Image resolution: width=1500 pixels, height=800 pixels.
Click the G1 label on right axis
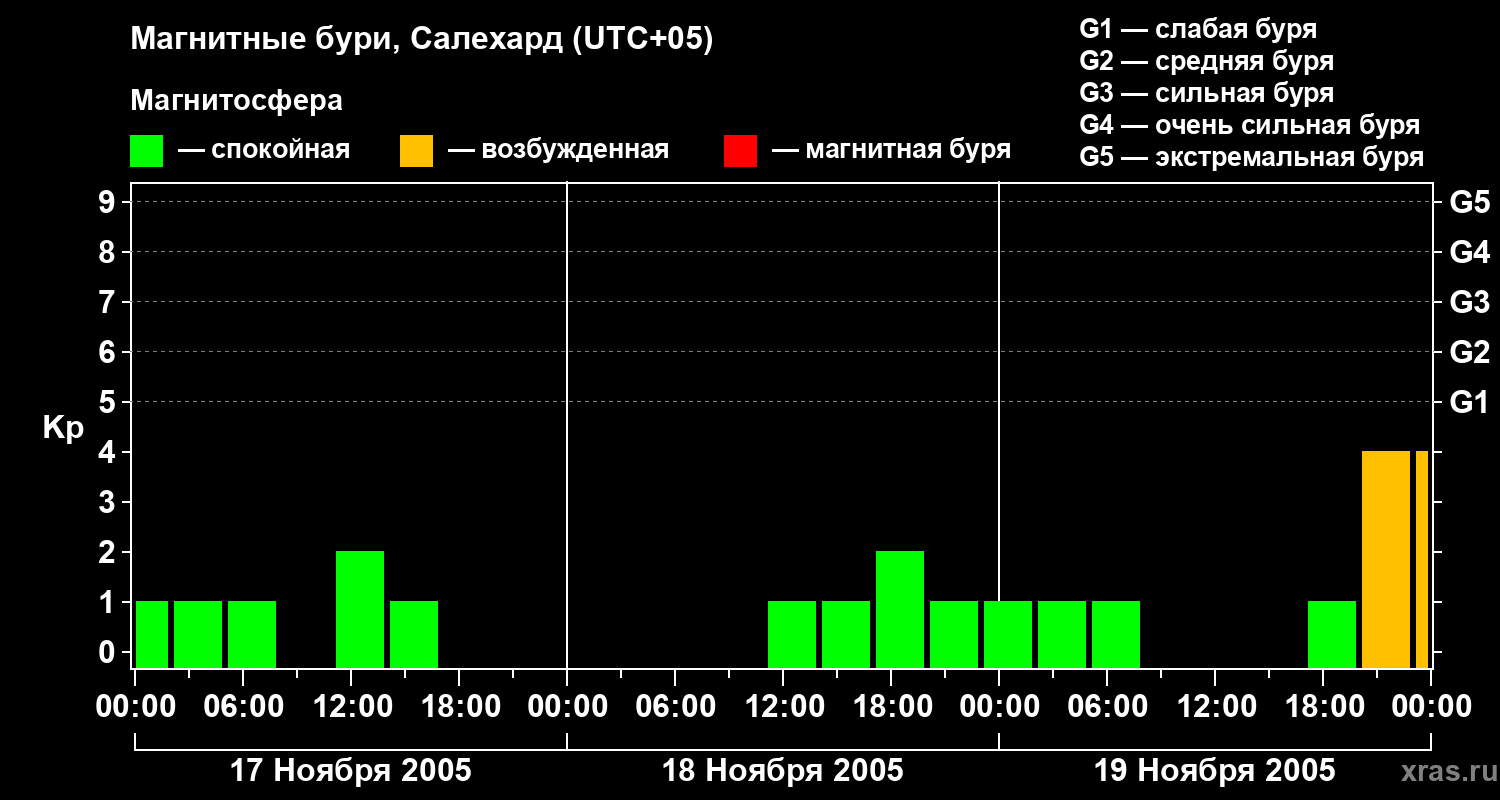click(1470, 403)
